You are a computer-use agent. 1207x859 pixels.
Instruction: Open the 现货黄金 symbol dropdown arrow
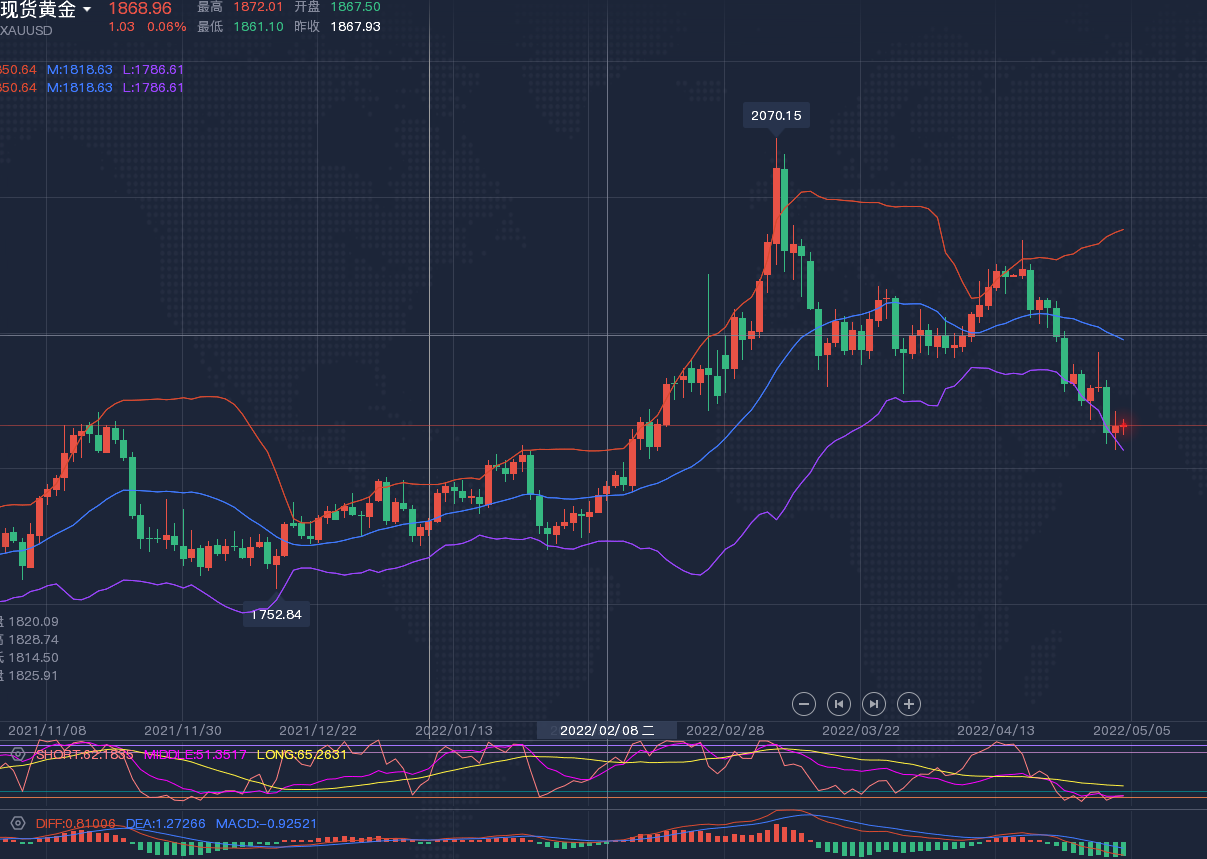coord(87,10)
